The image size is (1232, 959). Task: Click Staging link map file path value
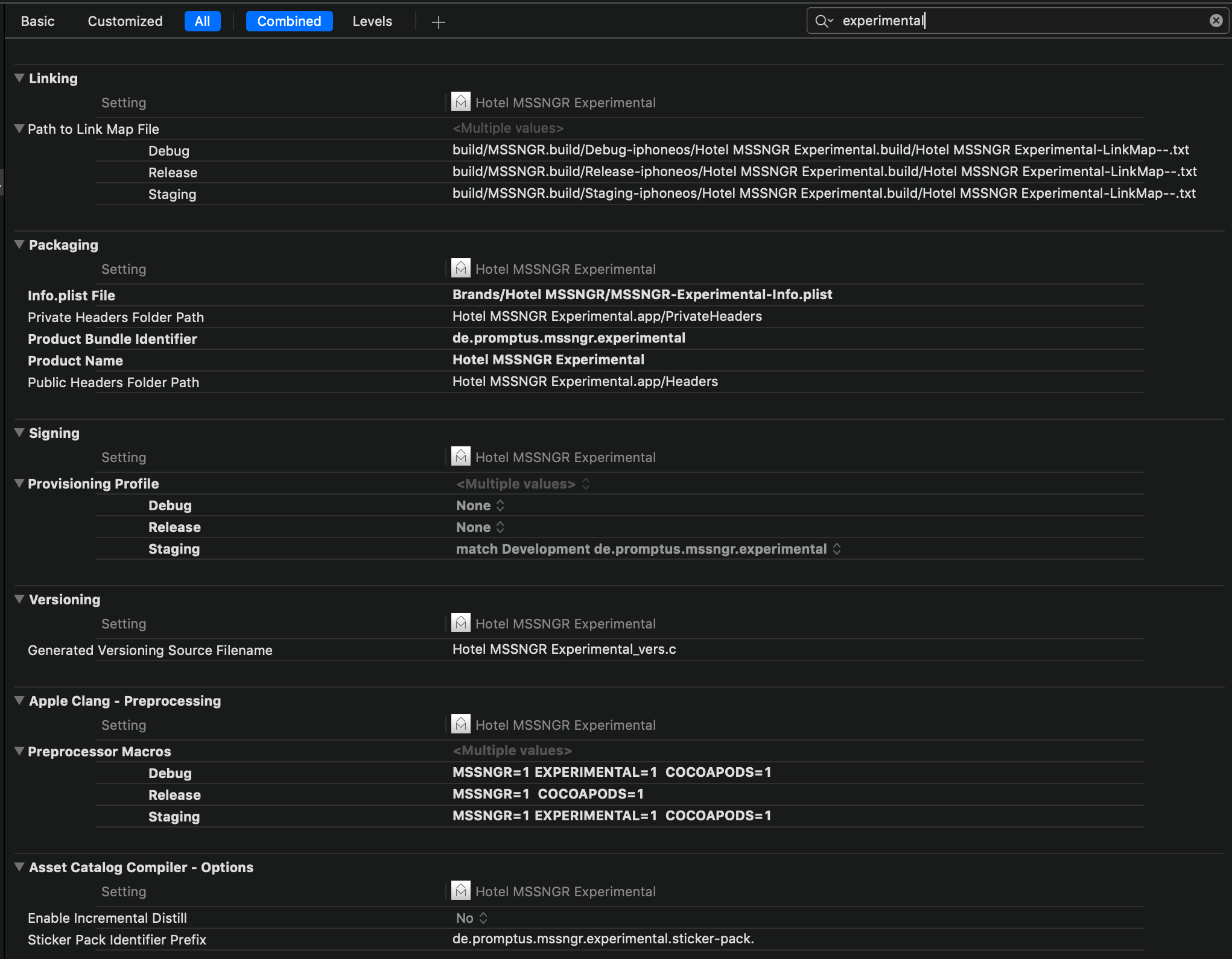point(824,193)
